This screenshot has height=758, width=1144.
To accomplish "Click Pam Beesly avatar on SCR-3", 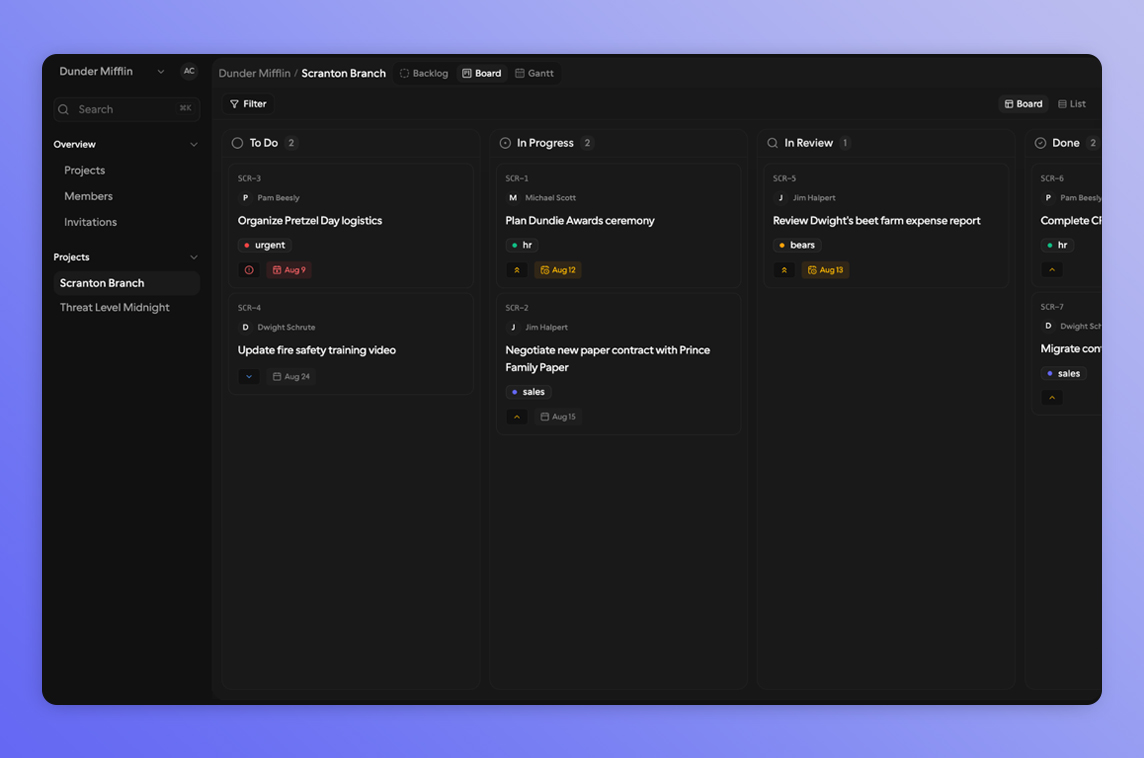I will coord(245,198).
